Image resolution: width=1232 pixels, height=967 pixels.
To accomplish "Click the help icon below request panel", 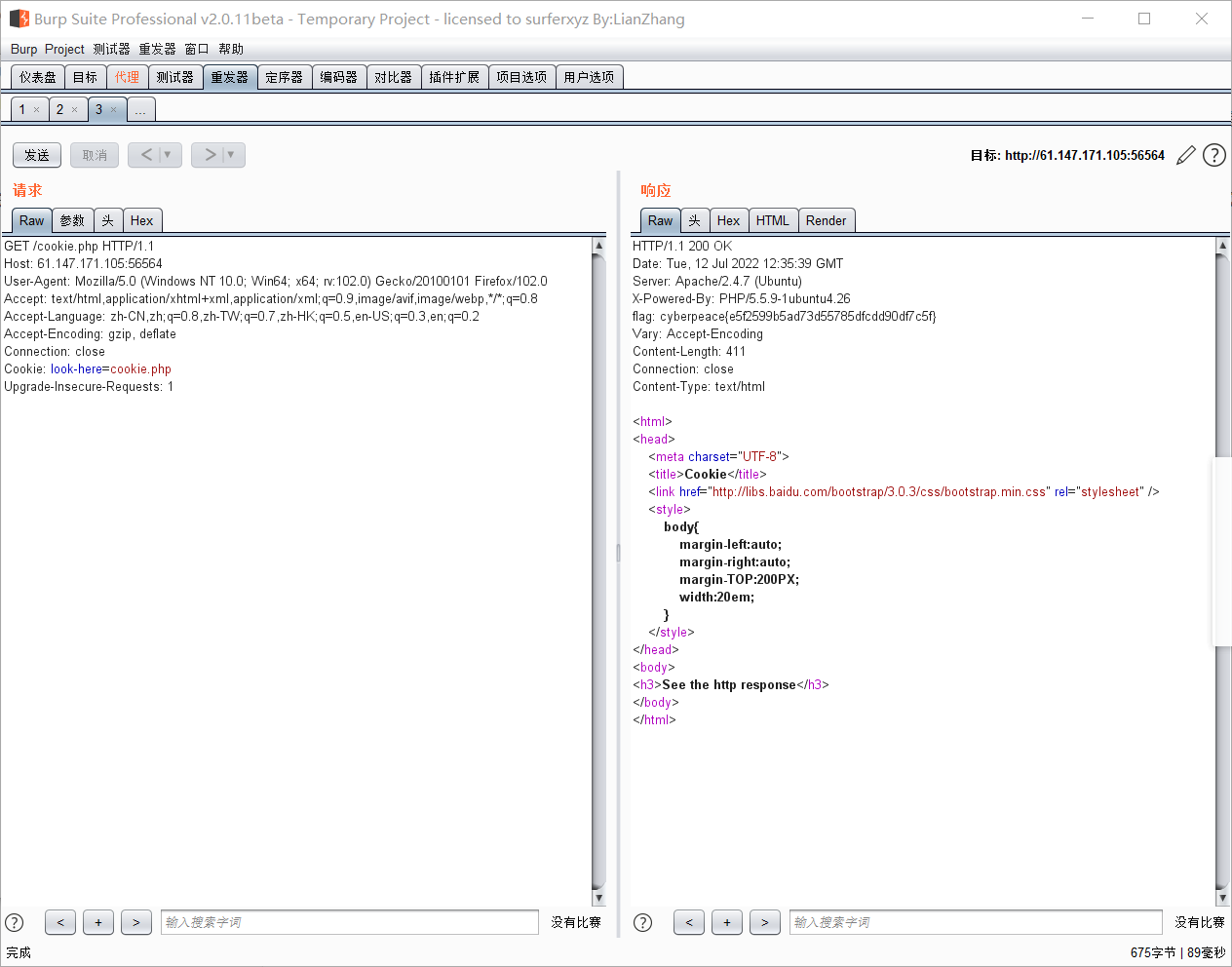I will tap(15, 922).
